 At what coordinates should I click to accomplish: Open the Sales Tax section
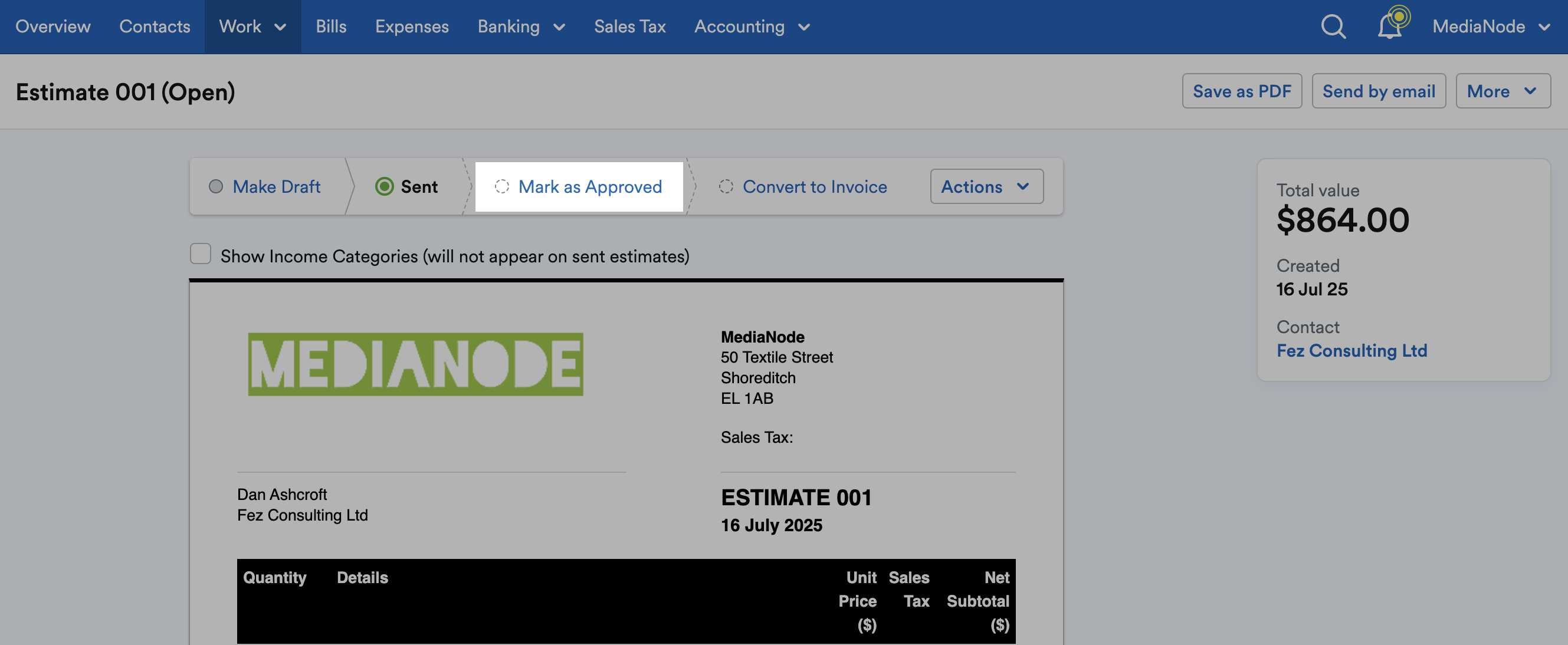point(629,27)
